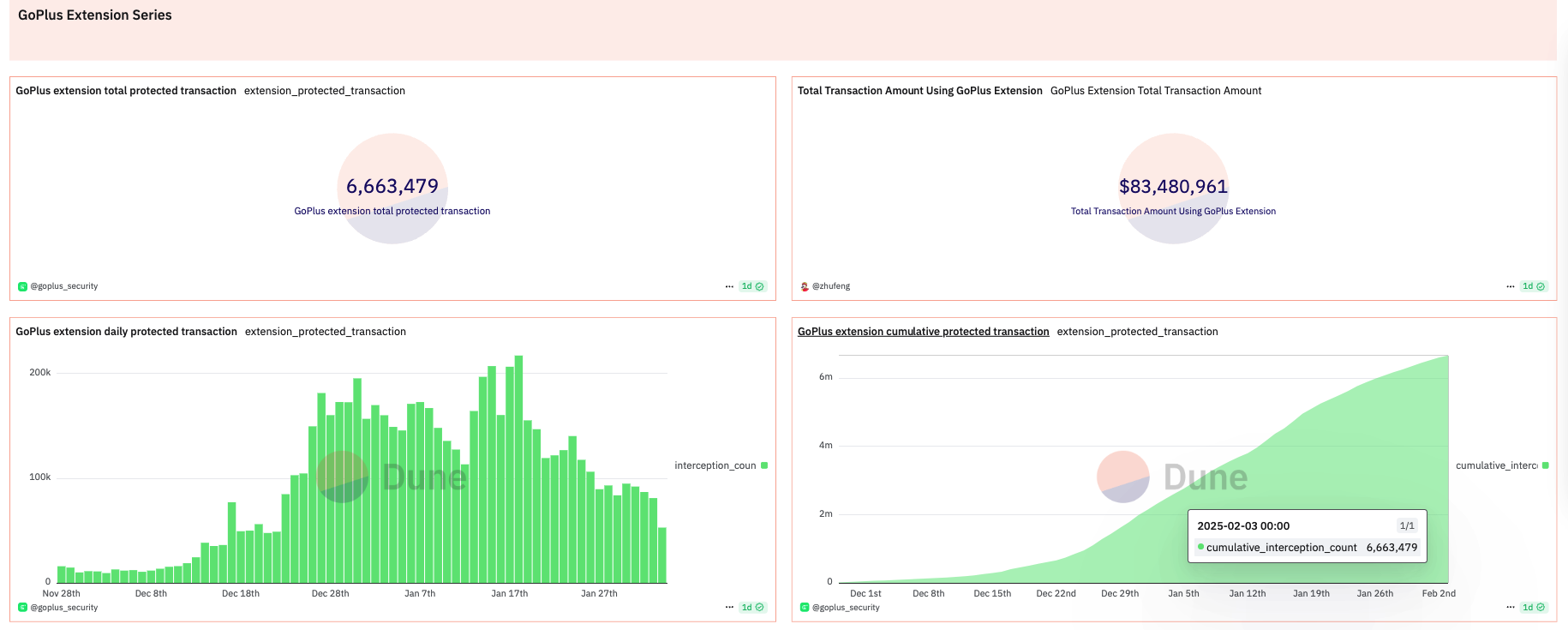Toggle the interception_coun legend series
This screenshot has height=630, width=1568.
coord(715,465)
